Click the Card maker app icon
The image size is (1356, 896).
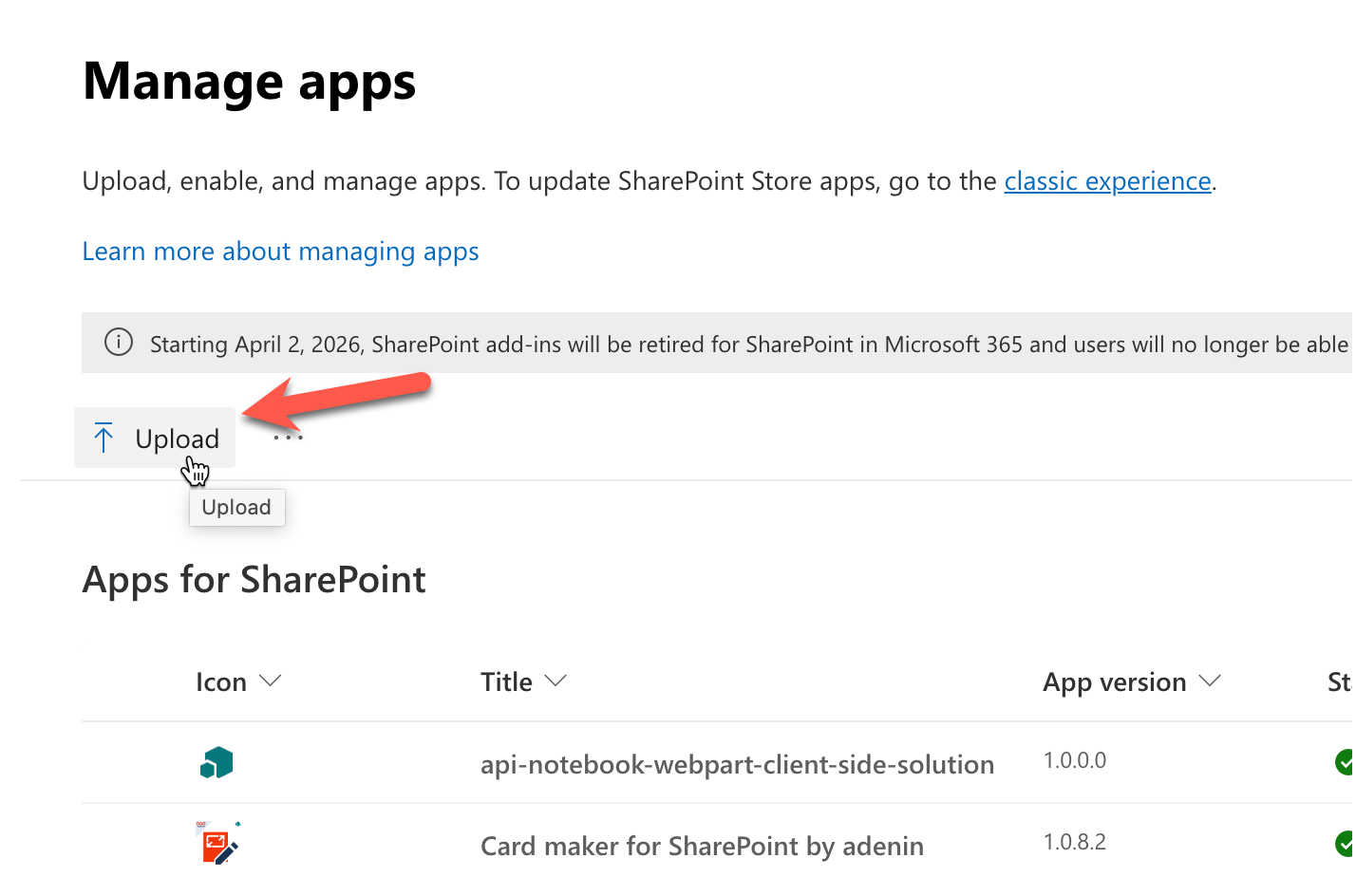click(217, 844)
